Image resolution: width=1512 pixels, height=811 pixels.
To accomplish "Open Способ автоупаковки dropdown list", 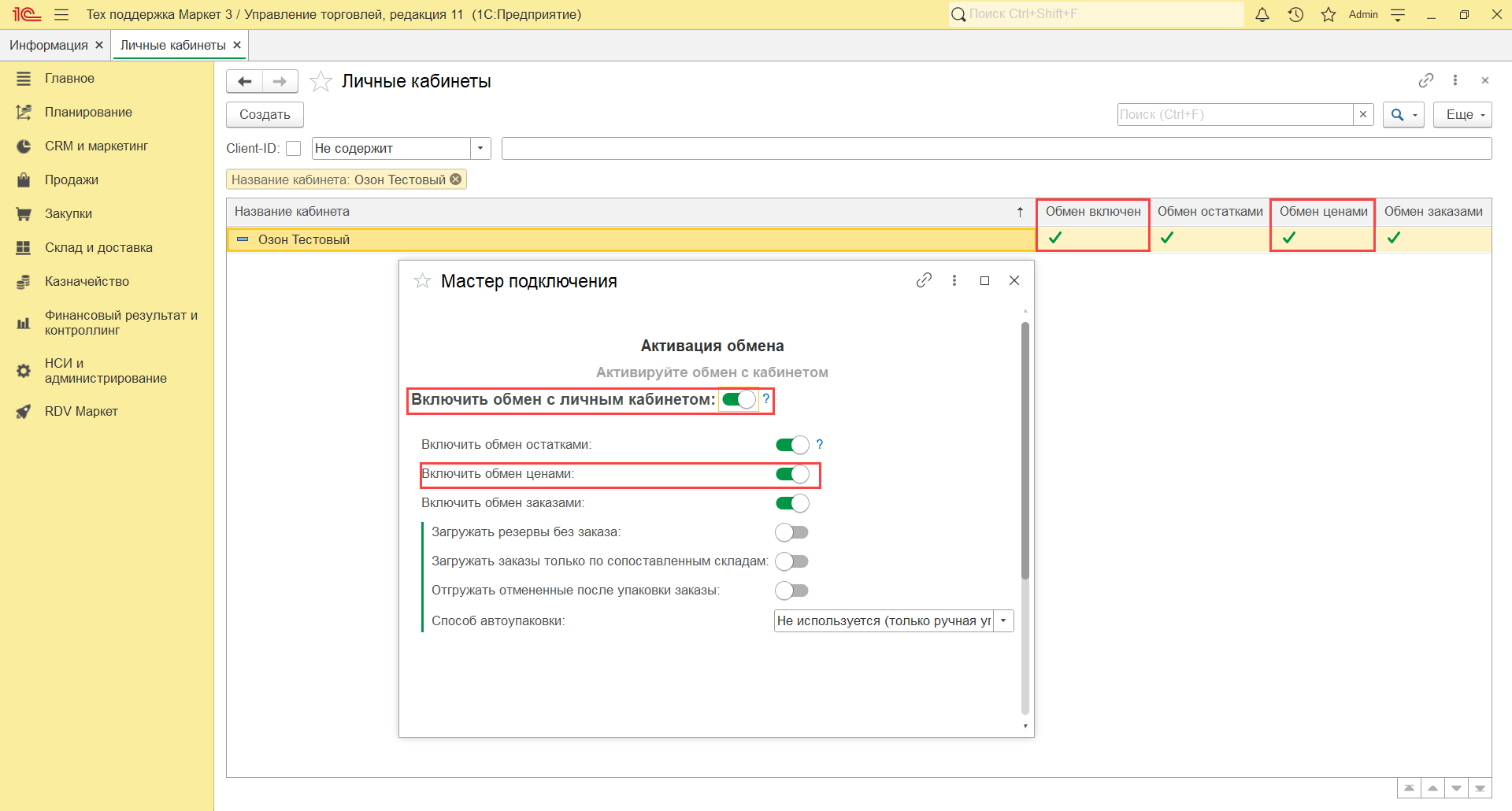I will (x=1003, y=621).
